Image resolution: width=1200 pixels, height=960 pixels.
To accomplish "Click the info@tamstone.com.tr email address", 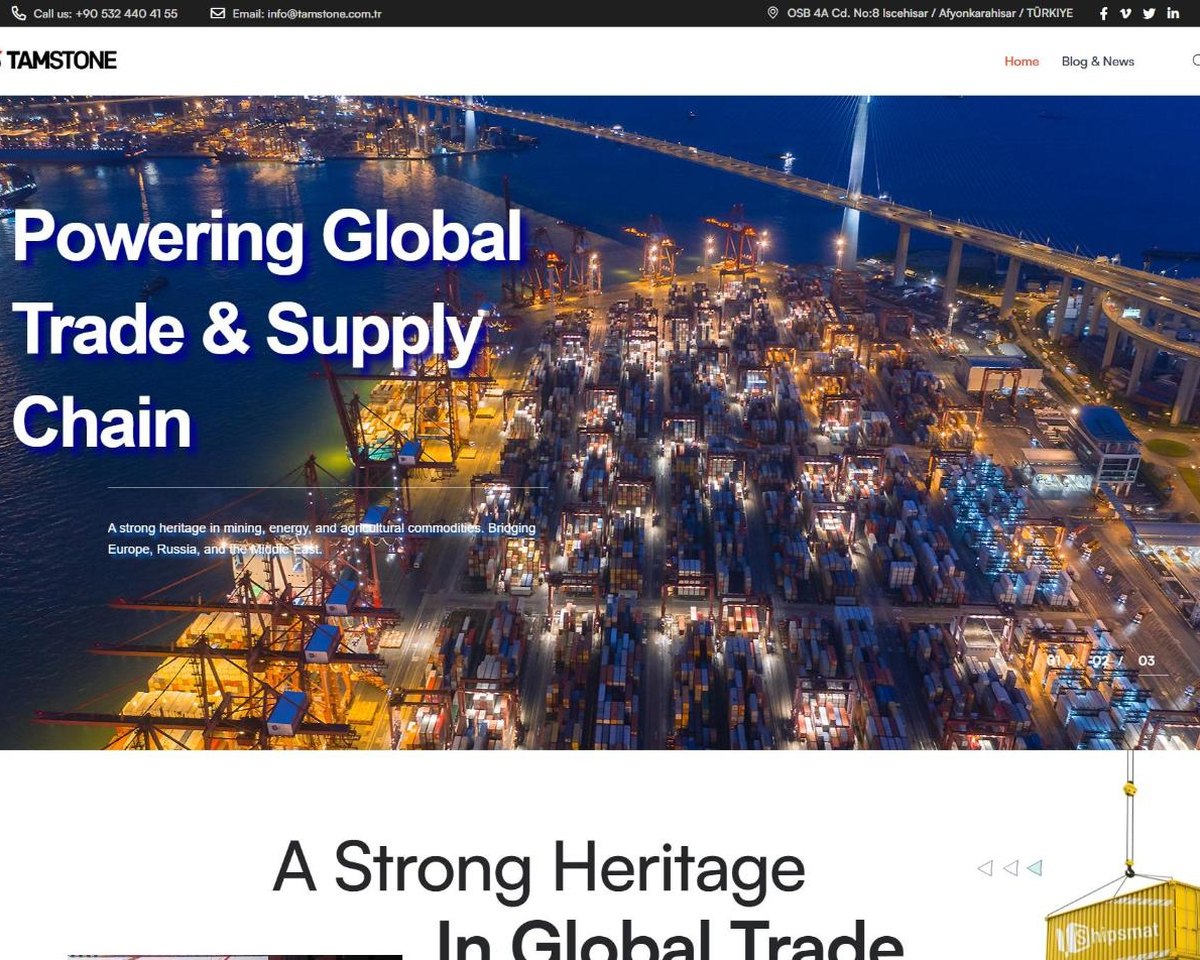I will [x=324, y=14].
